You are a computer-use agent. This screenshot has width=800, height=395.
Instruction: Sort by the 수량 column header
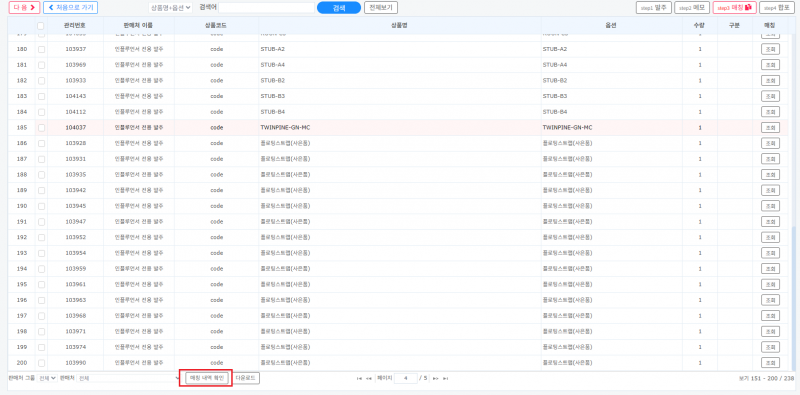[x=699, y=26]
